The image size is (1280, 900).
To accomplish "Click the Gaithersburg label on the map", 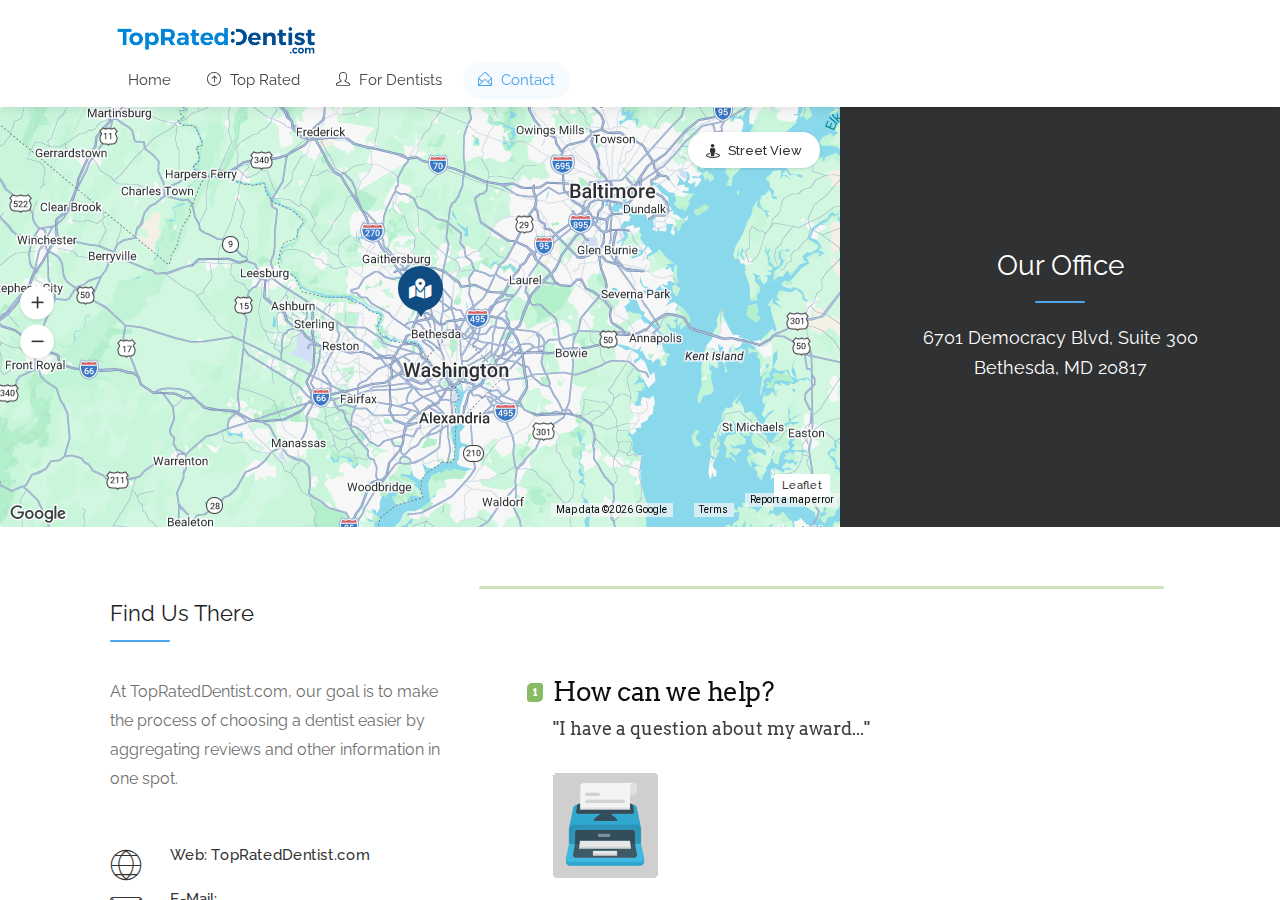I will point(396,259).
